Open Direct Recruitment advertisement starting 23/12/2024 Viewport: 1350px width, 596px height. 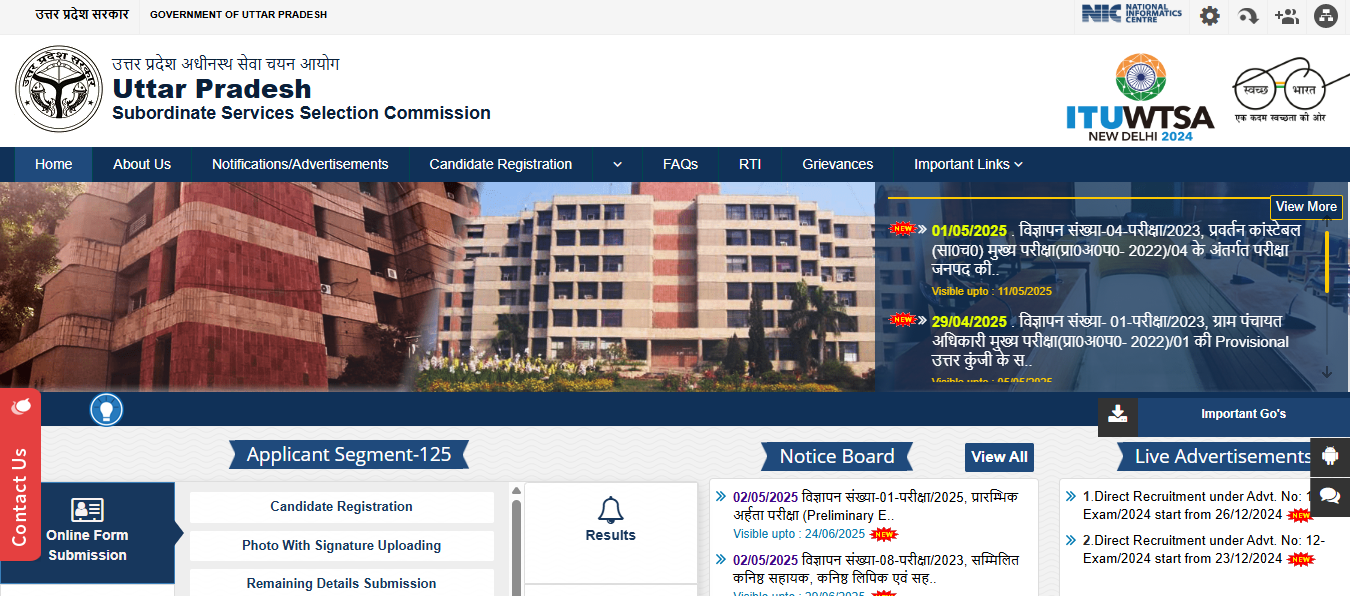[x=1203, y=549]
